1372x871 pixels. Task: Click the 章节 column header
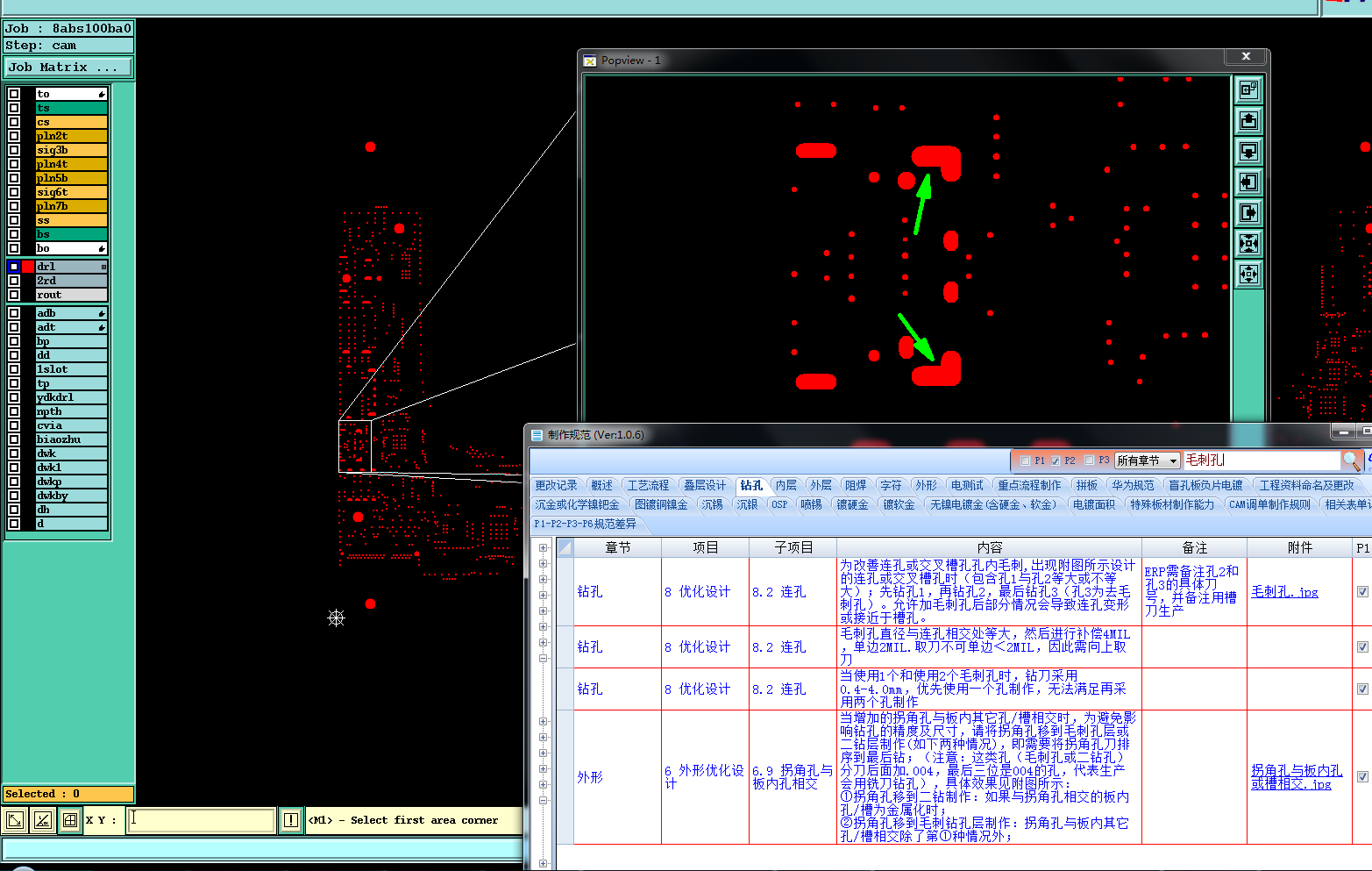(618, 547)
